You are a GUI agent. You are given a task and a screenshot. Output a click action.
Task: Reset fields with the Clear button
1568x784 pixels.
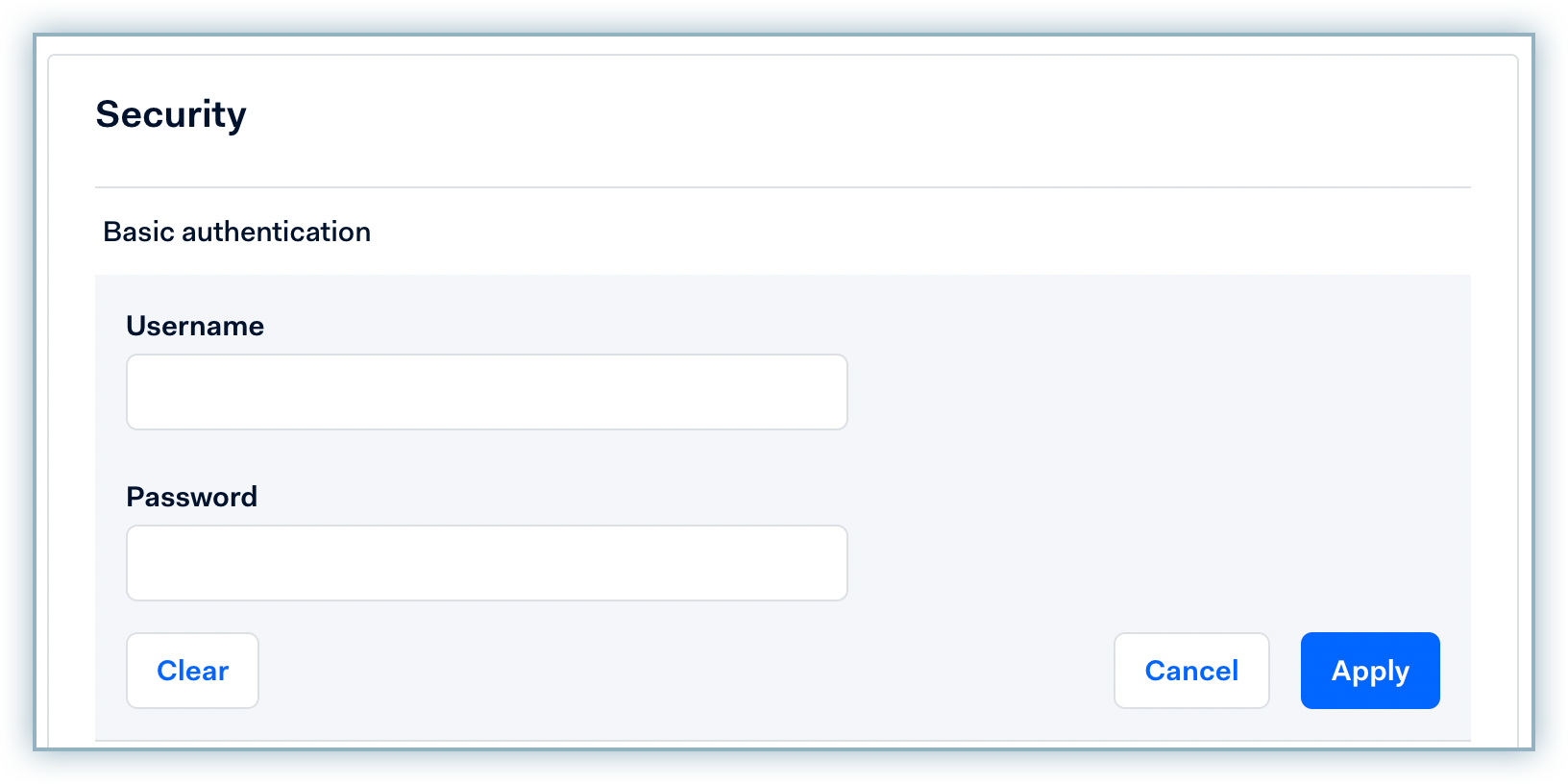tap(192, 671)
